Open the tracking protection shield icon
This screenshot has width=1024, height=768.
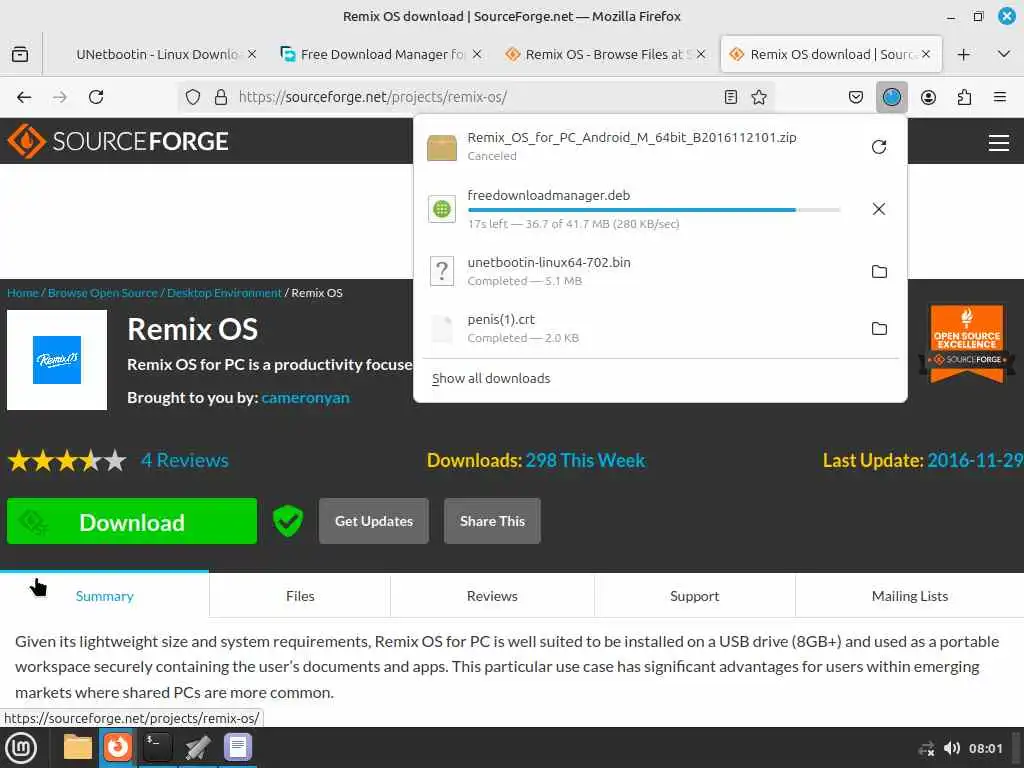(x=193, y=97)
